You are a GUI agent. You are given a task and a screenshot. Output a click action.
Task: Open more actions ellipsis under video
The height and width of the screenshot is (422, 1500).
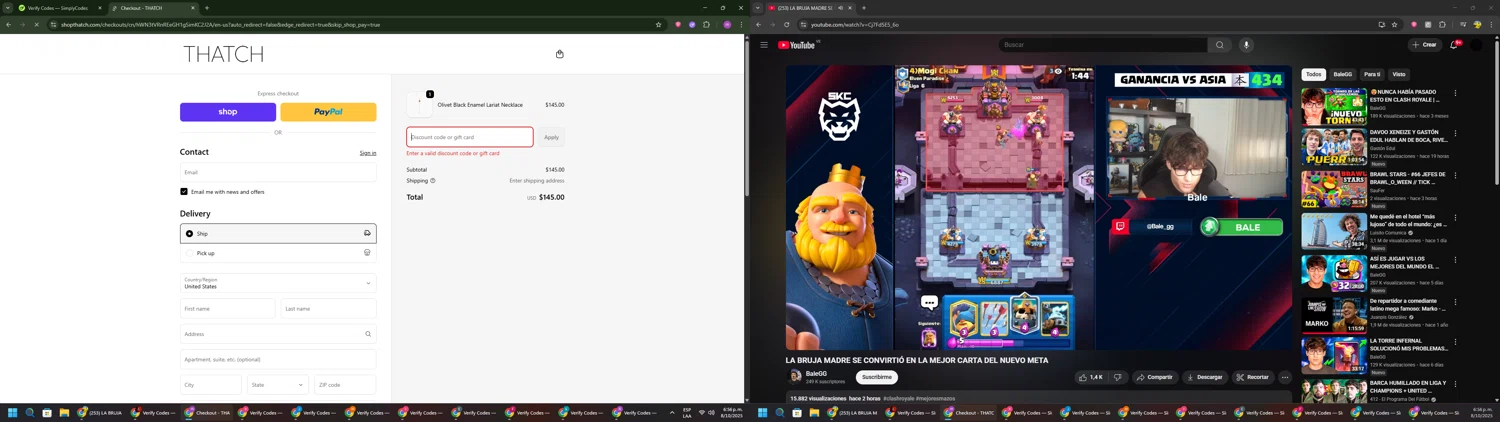pos(1285,377)
